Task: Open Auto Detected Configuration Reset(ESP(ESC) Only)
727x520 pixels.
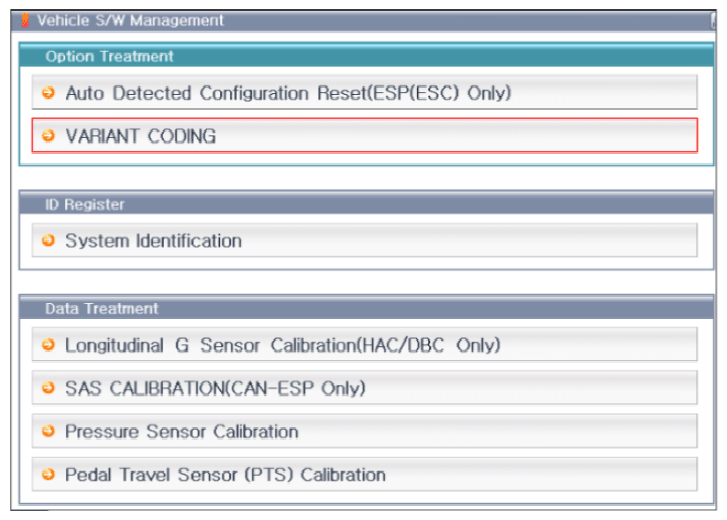Action: click(288, 93)
